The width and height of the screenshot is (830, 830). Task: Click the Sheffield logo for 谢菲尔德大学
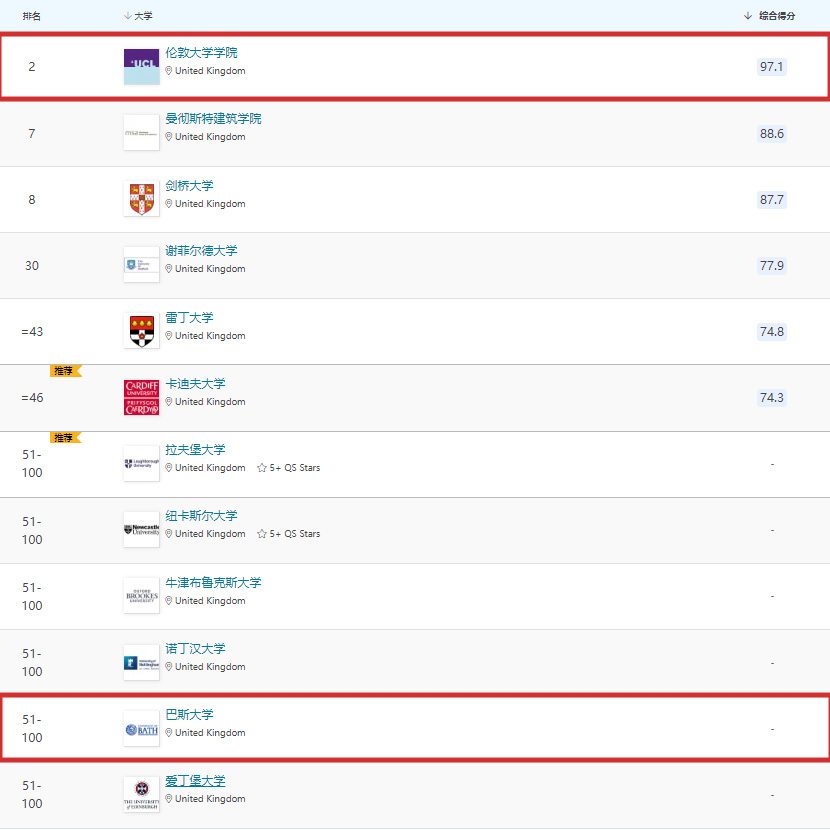click(141, 265)
